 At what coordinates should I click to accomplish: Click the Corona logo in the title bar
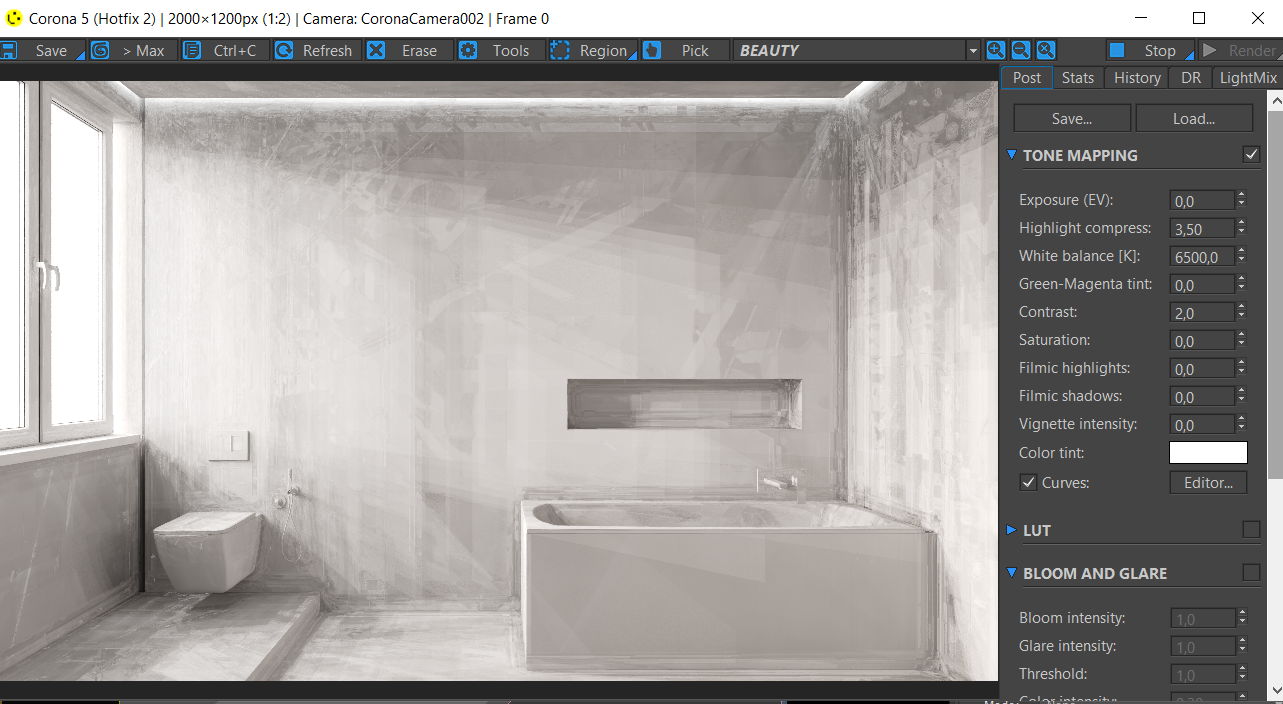(x=14, y=18)
